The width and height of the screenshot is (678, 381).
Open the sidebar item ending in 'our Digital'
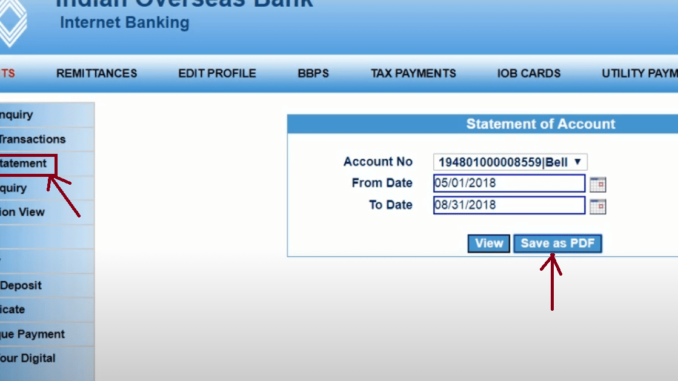click(47, 359)
